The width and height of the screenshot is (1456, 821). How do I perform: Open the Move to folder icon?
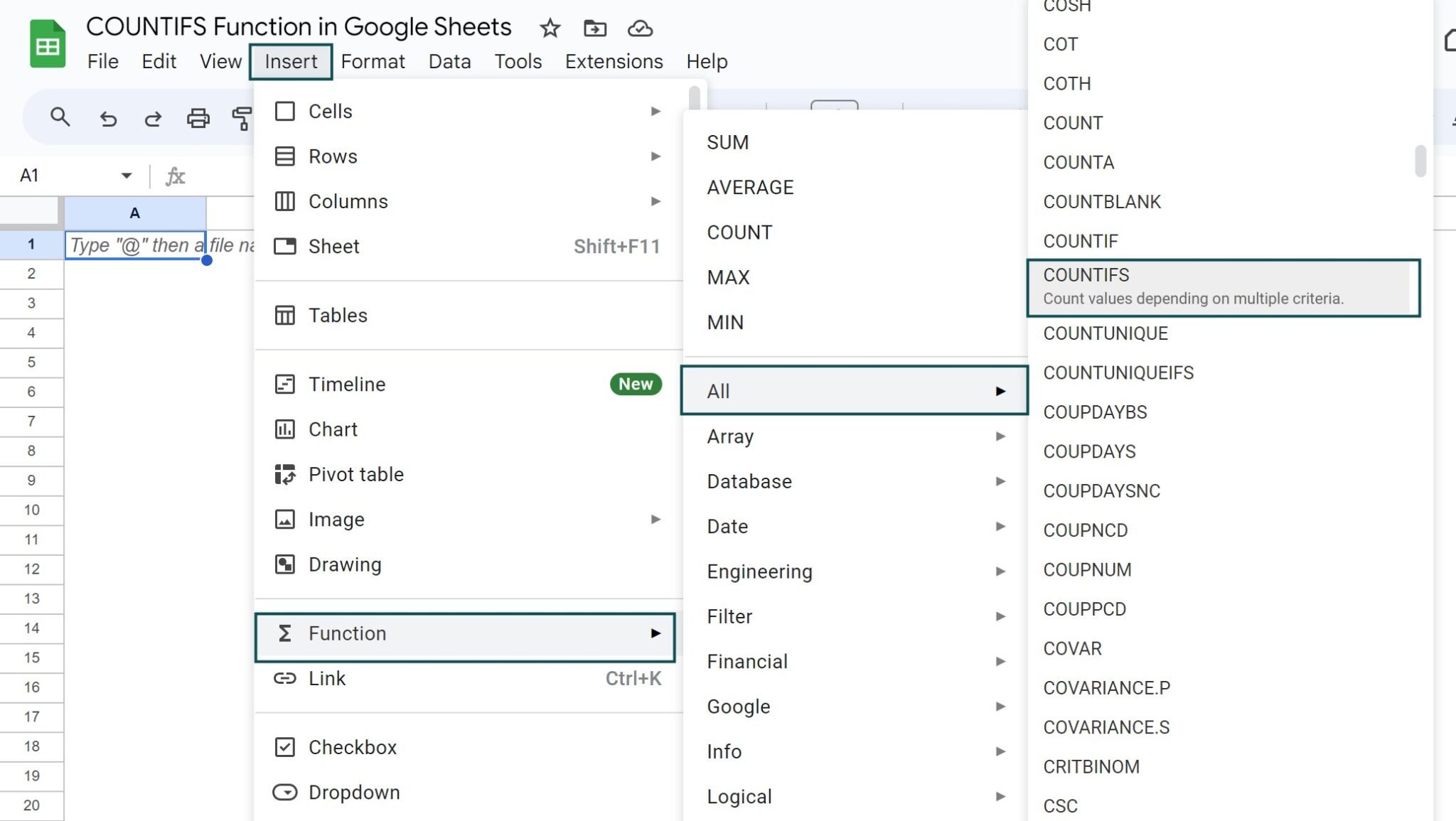point(594,28)
